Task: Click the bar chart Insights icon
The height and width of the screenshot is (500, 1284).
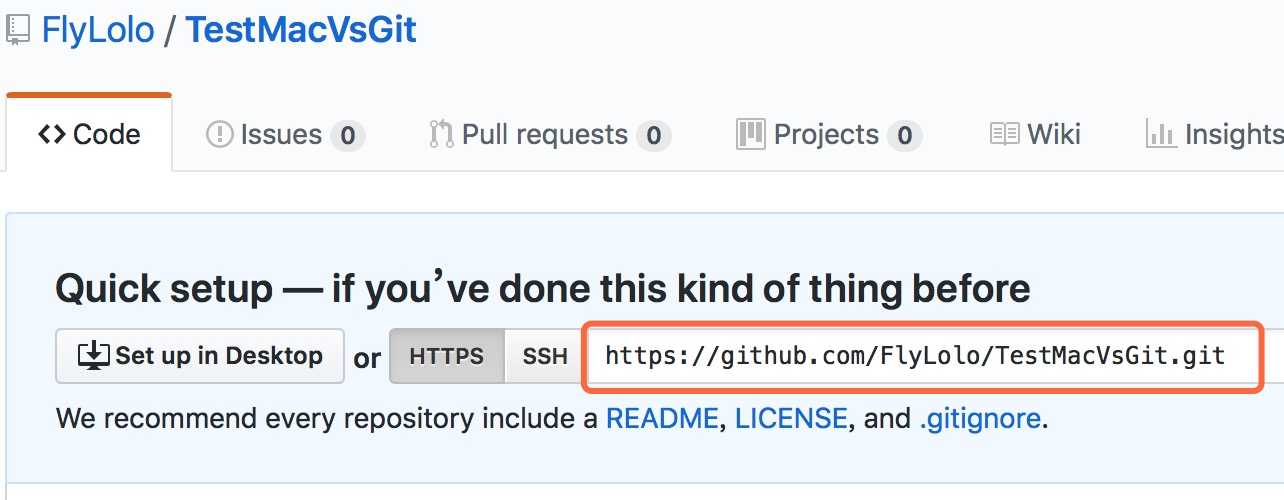Action: coord(1161,135)
